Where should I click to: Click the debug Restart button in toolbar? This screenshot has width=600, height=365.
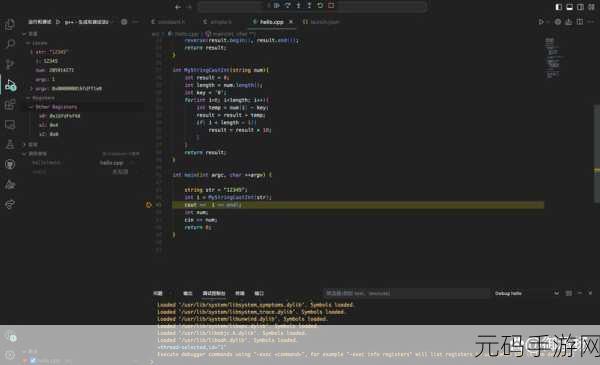click(320, 6)
